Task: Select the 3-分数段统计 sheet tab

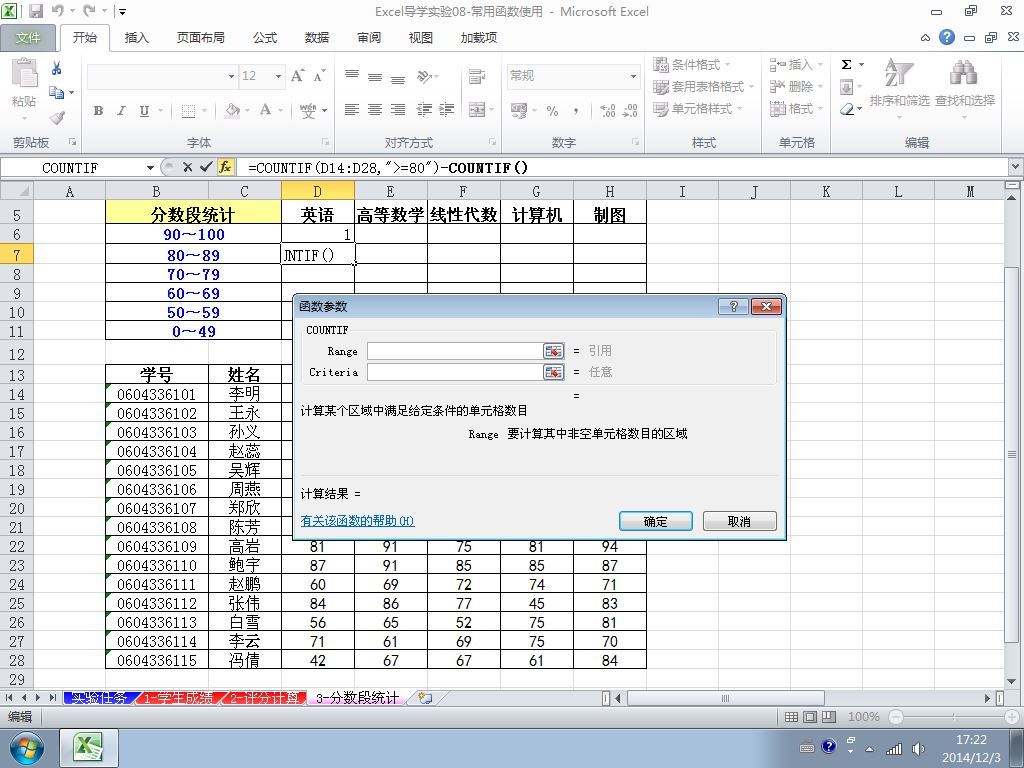Action: coord(357,698)
